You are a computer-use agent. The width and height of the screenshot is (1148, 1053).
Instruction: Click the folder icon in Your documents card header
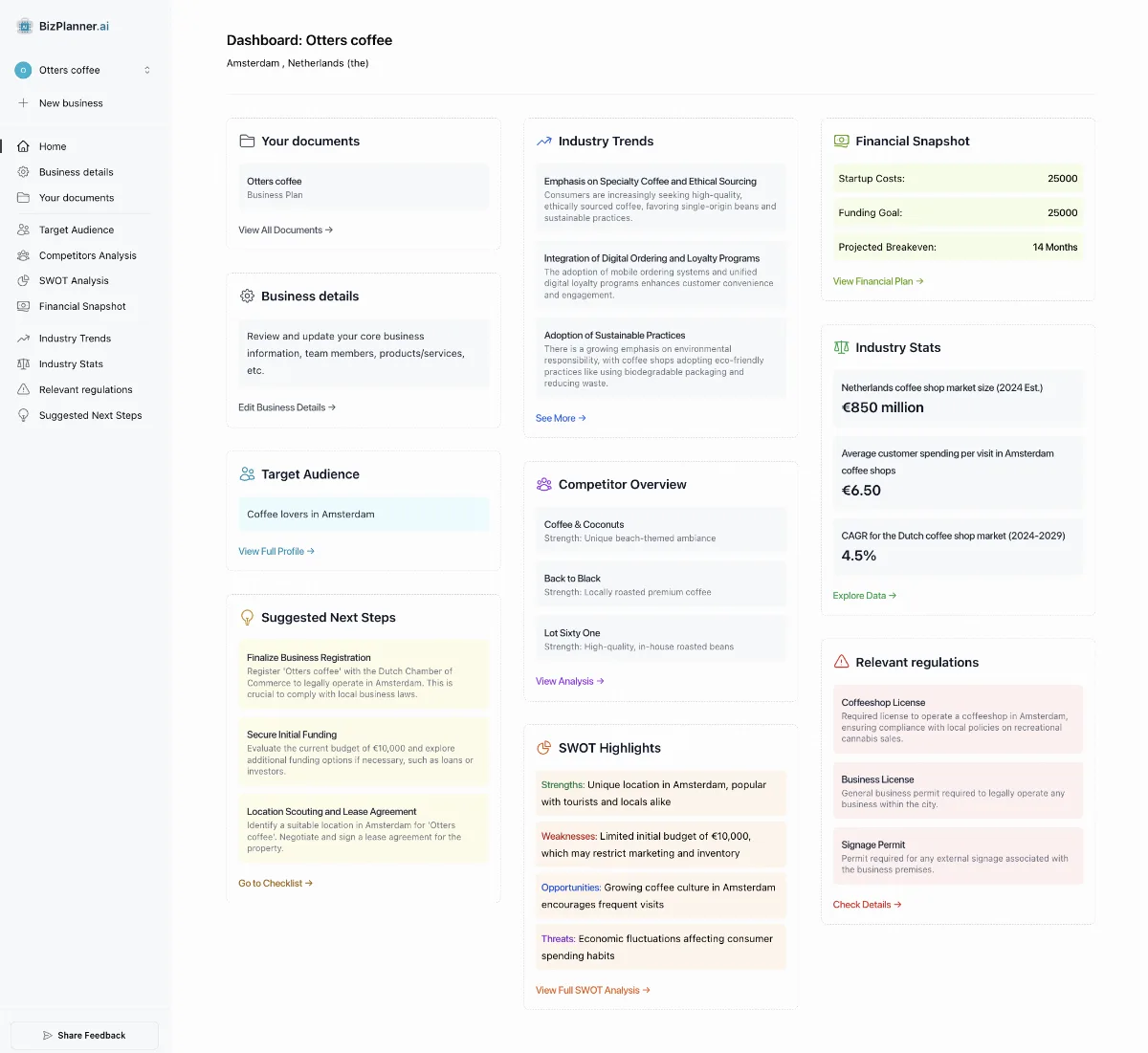247,142
